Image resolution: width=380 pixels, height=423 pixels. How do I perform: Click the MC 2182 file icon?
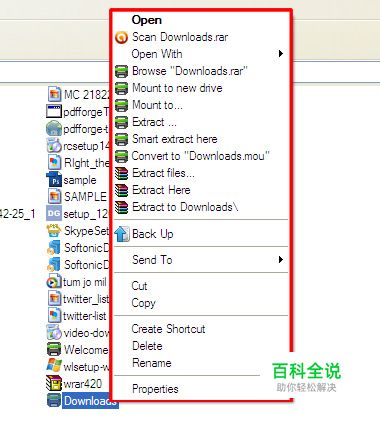coord(54,94)
